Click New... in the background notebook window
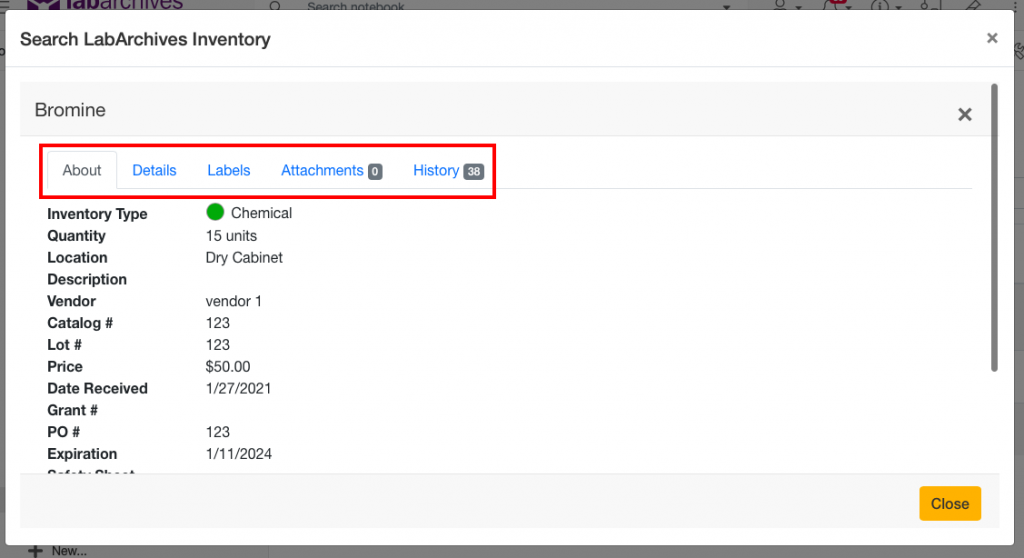Image resolution: width=1024 pixels, height=558 pixels. click(57, 551)
